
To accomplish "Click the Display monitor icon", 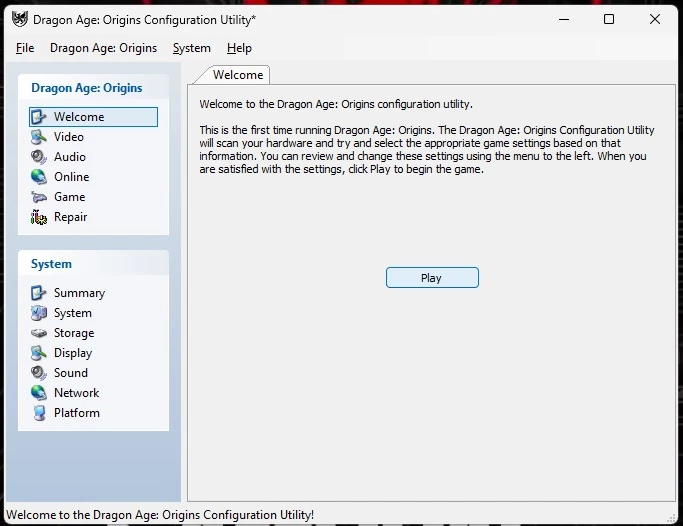I will (38, 353).
